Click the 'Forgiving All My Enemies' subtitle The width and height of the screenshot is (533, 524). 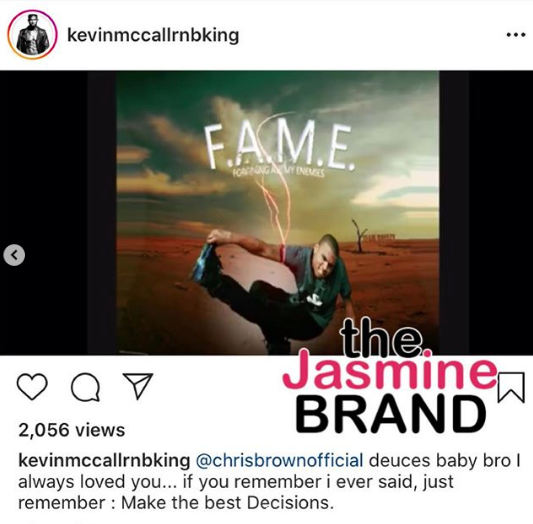click(x=278, y=172)
